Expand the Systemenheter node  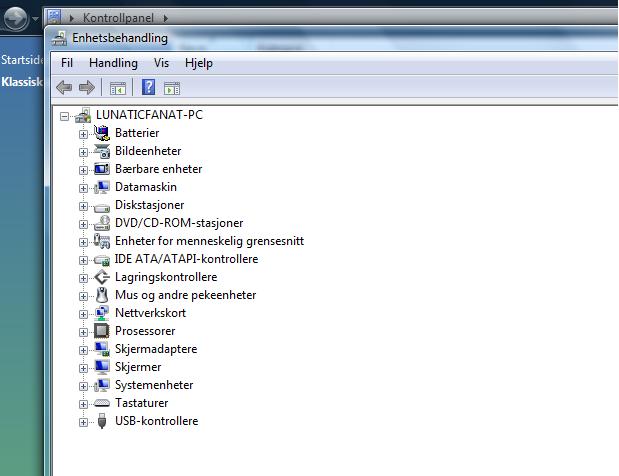(83, 386)
